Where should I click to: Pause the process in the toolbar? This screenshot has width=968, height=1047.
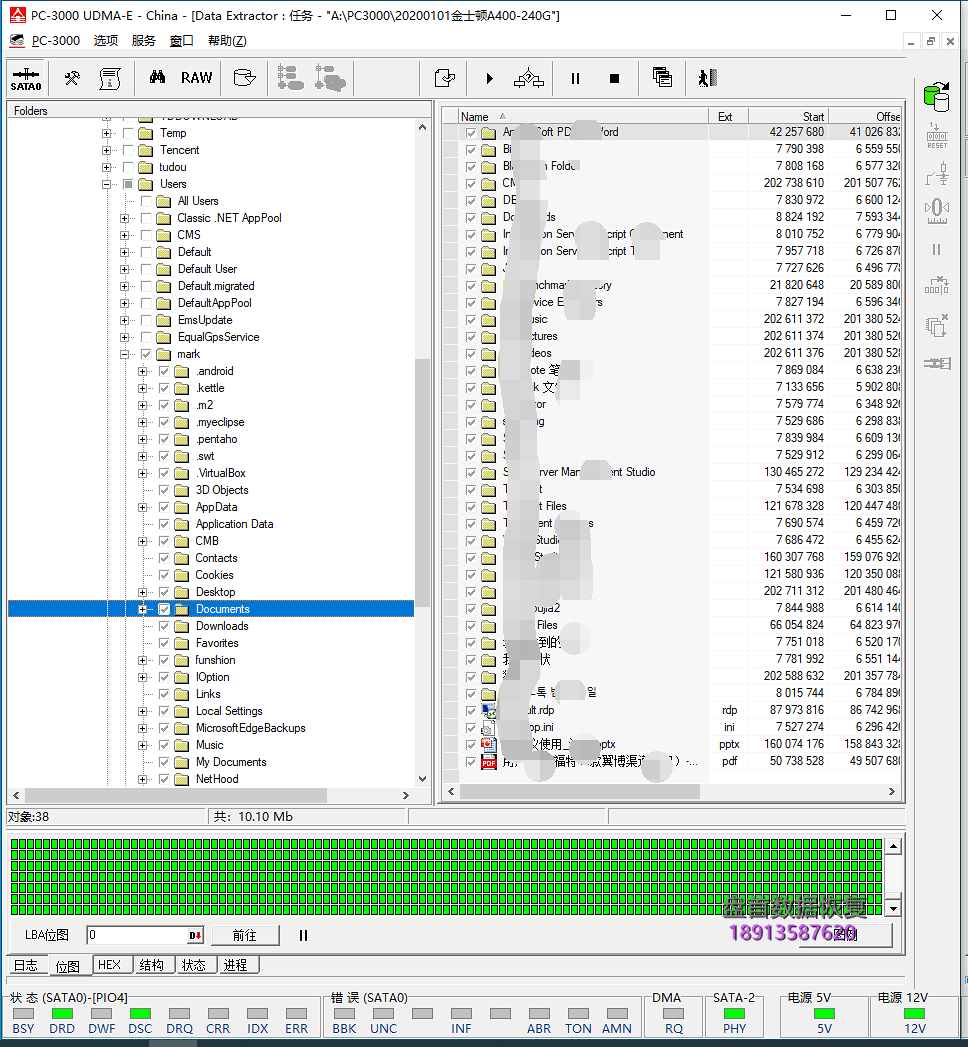pos(575,79)
